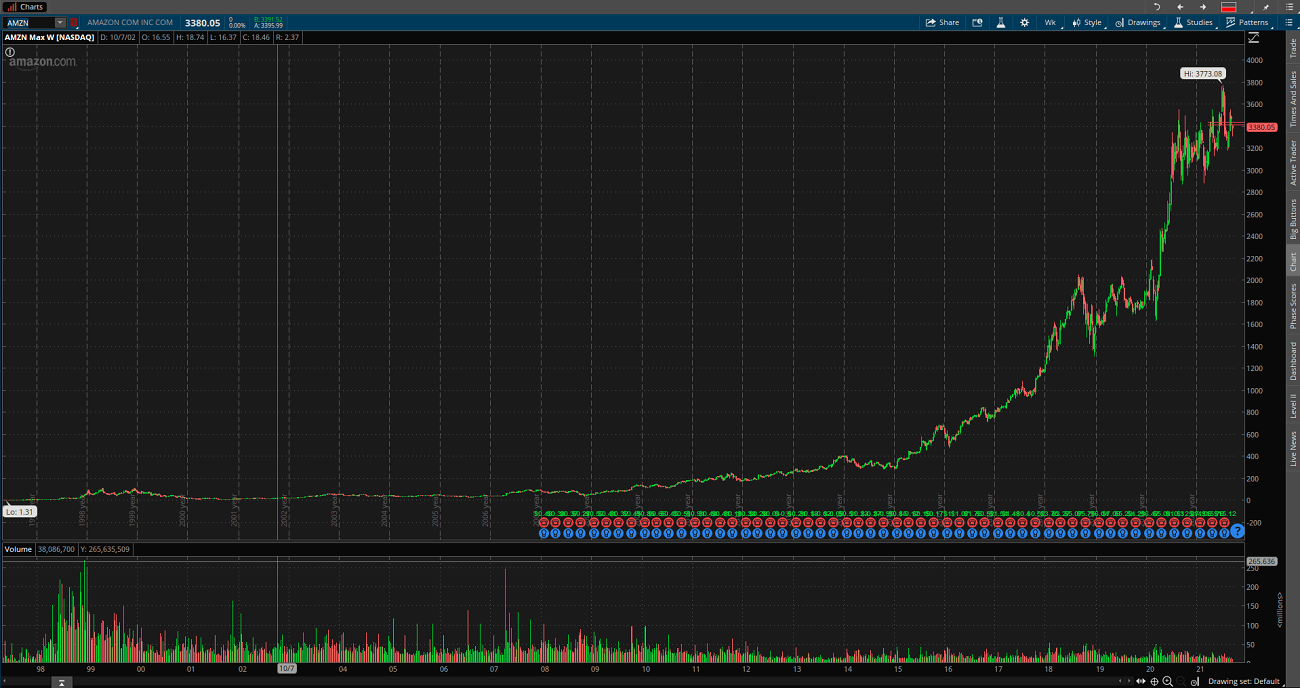1300x688 pixels.
Task: Open the Wk timeframe dropdown
Action: [1050, 22]
